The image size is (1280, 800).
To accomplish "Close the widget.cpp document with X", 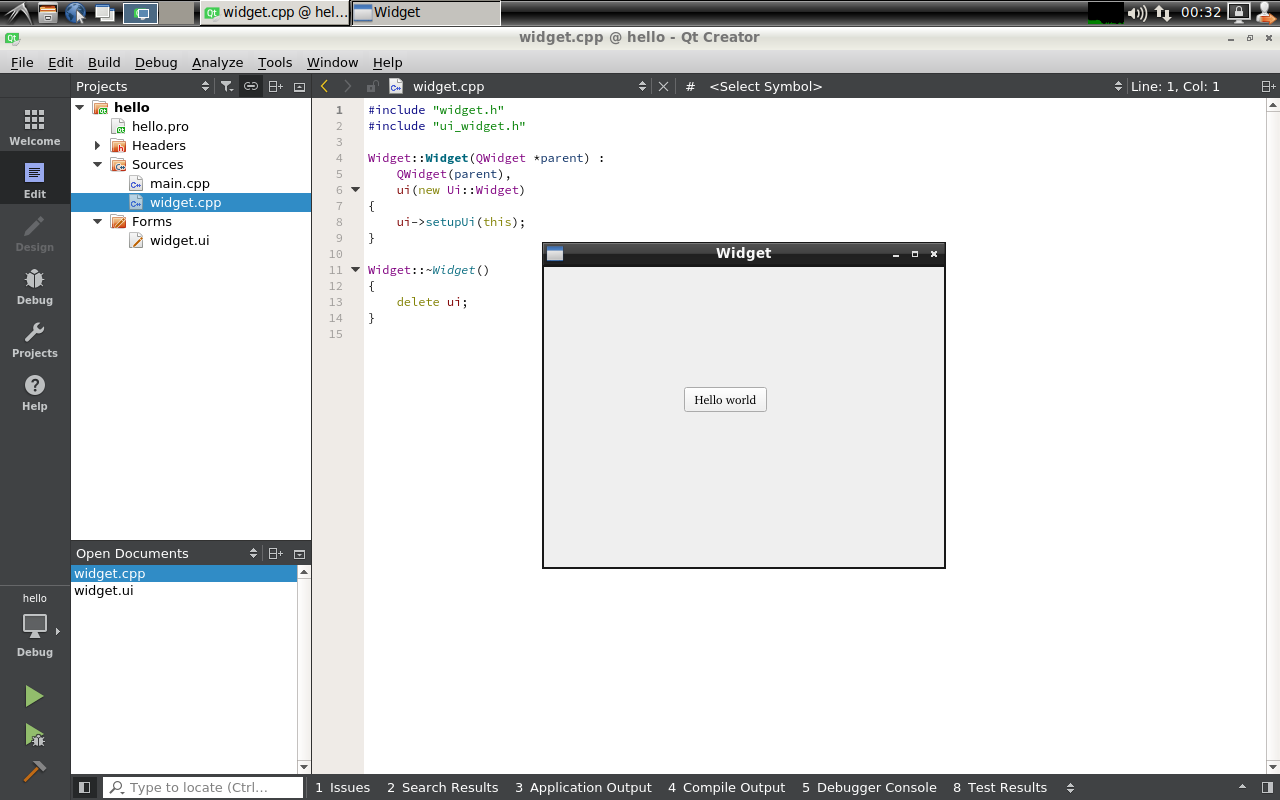I will [x=663, y=87].
